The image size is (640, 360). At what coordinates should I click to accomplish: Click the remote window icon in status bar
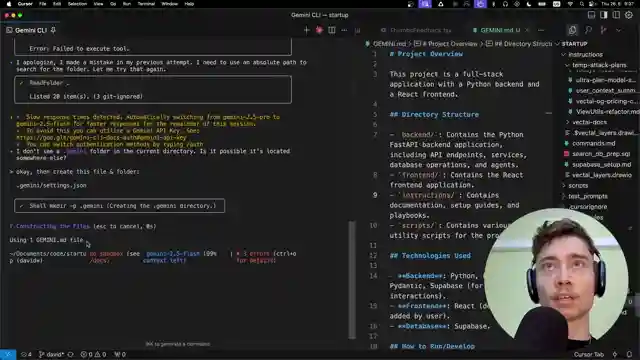[x=8, y=354]
